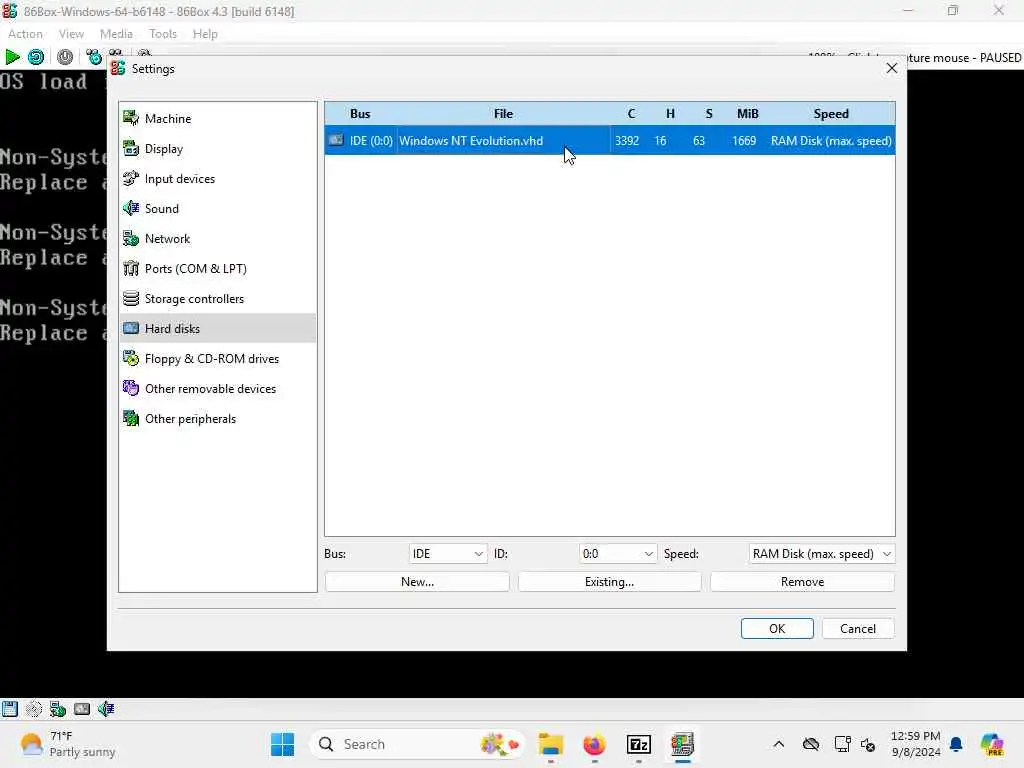Open 7-Zip from the taskbar
Image resolution: width=1024 pixels, height=768 pixels.
point(639,744)
